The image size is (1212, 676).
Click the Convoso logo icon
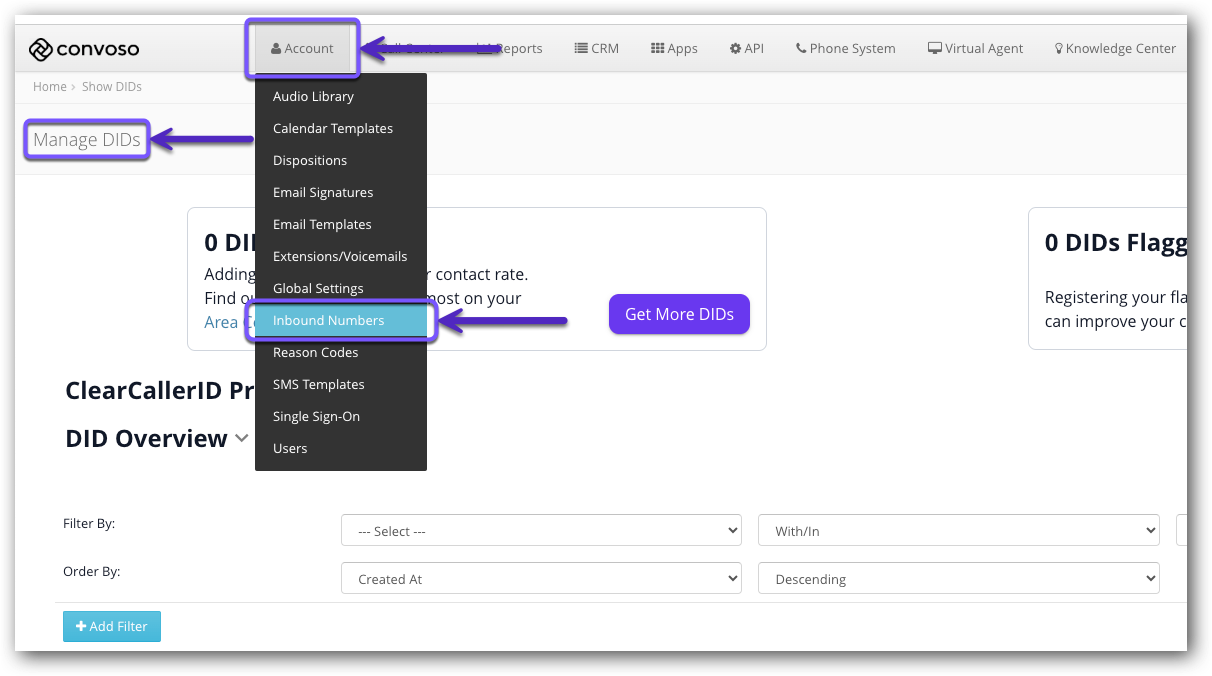coord(41,49)
